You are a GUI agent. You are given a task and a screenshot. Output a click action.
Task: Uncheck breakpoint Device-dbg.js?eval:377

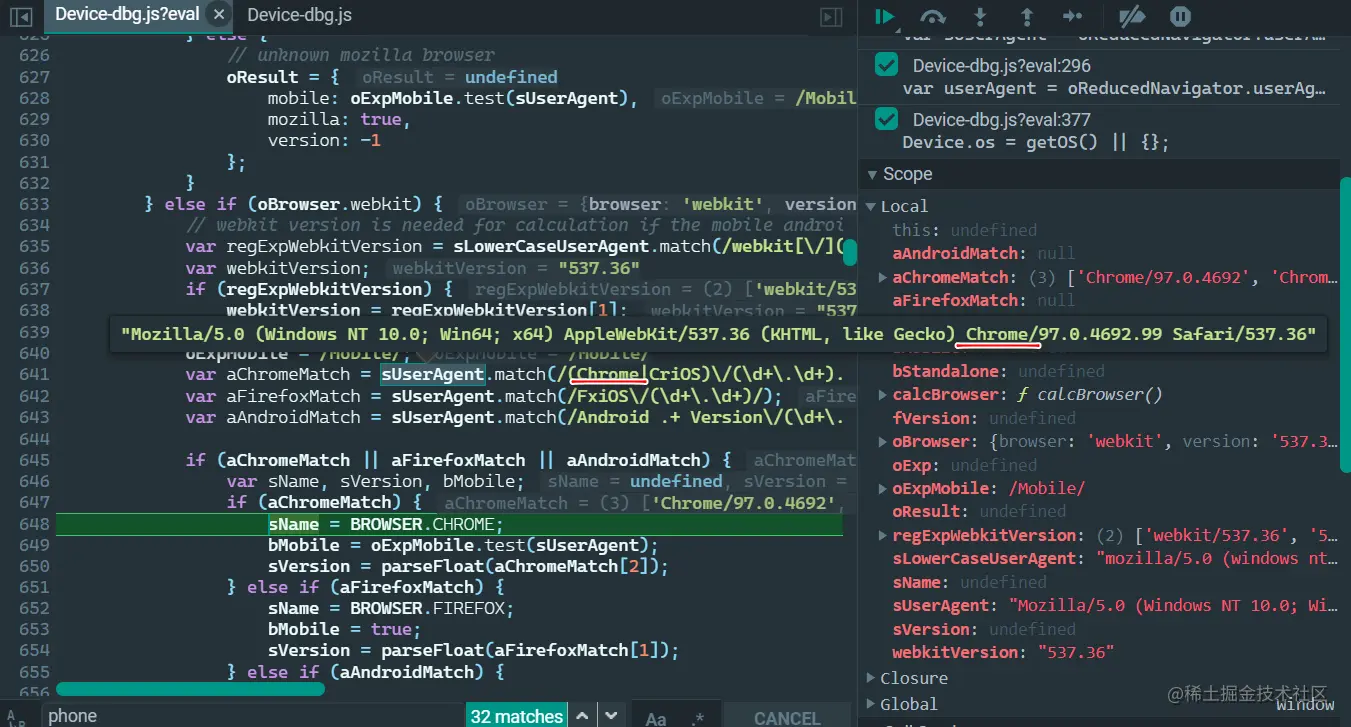pyautogui.click(x=886, y=120)
